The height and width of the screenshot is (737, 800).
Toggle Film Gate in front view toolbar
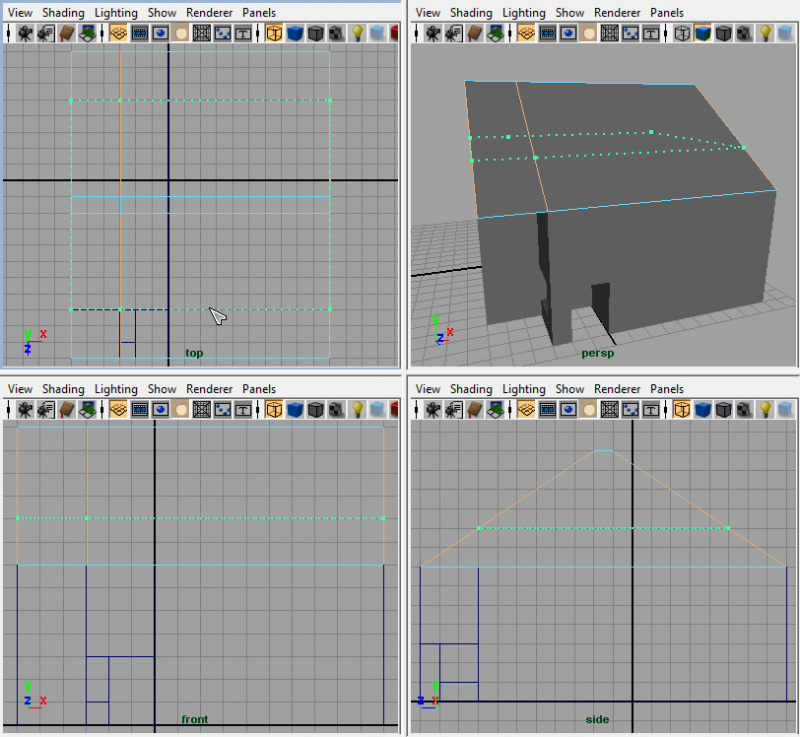pos(139,409)
